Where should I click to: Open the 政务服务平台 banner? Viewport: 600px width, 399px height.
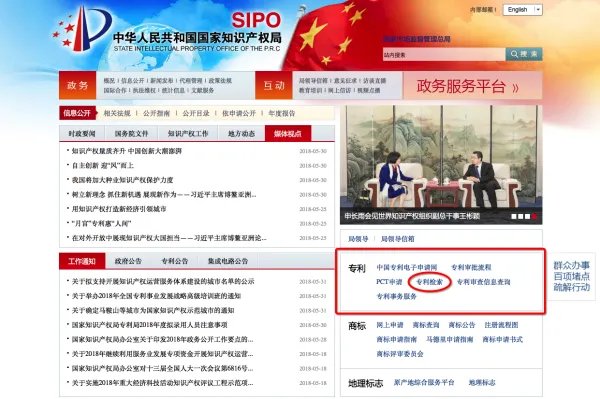pos(473,86)
